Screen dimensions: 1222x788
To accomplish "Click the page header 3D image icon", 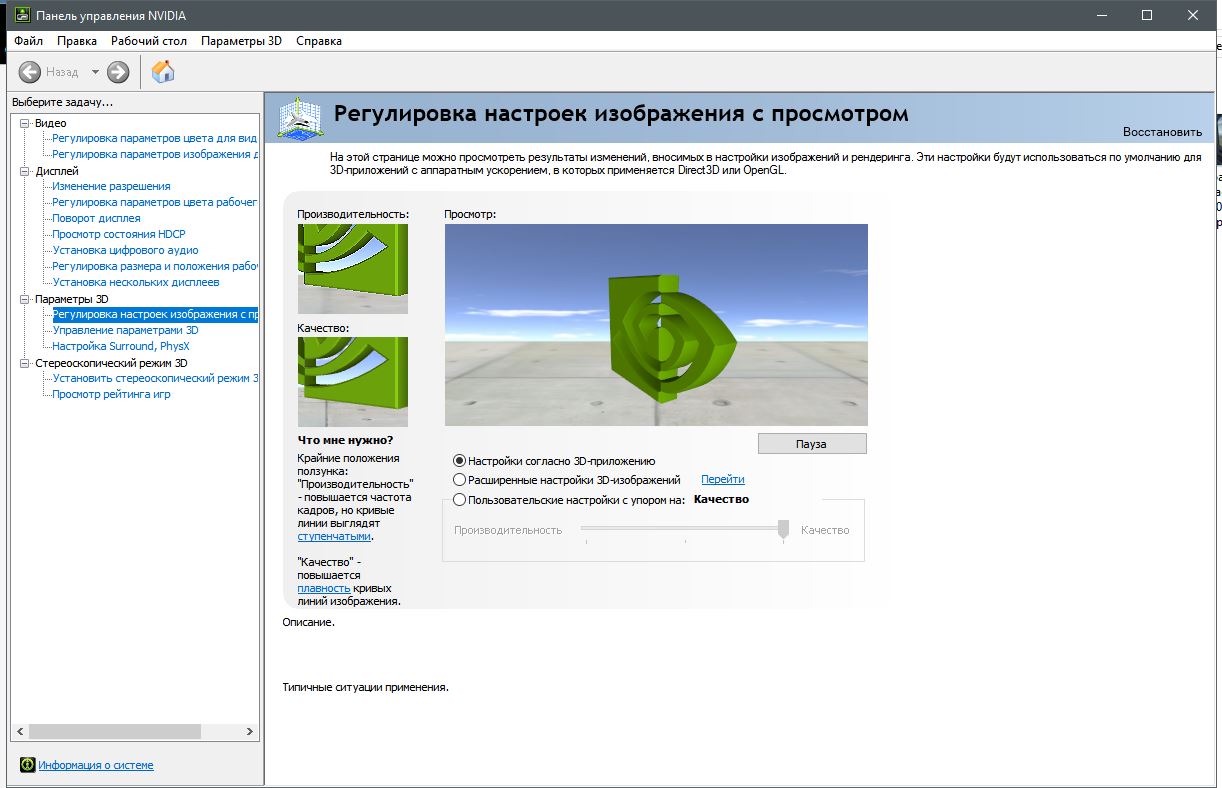I will [300, 118].
